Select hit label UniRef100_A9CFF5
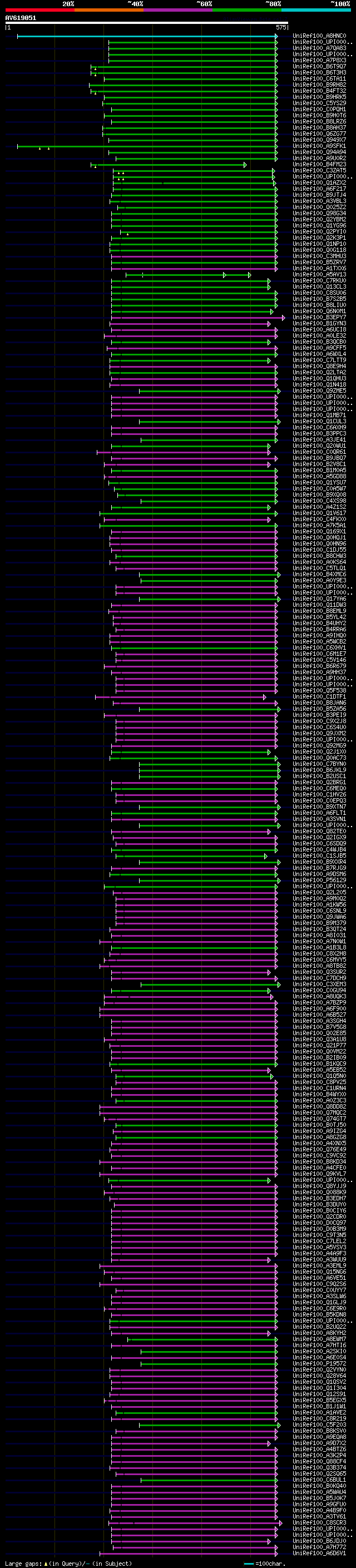Screen dimensions: 356x1568 tap(319, 348)
